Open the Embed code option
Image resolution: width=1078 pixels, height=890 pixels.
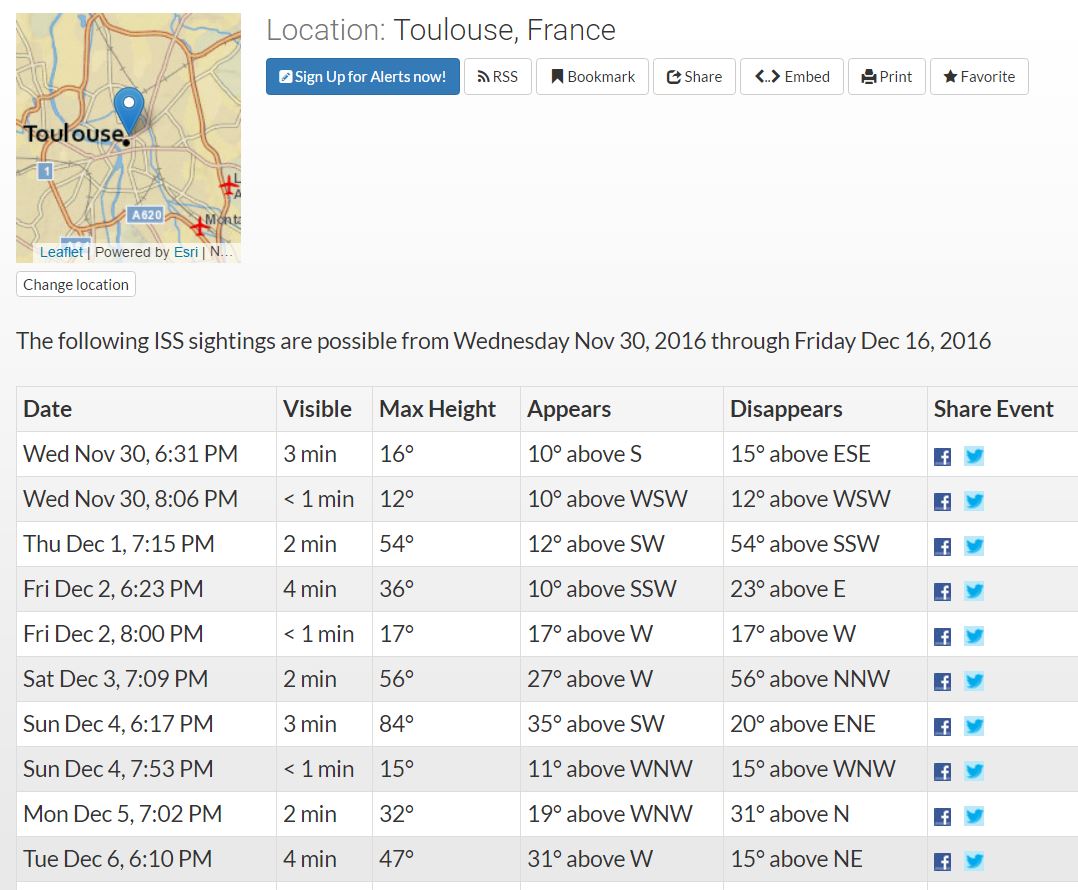(x=792, y=77)
